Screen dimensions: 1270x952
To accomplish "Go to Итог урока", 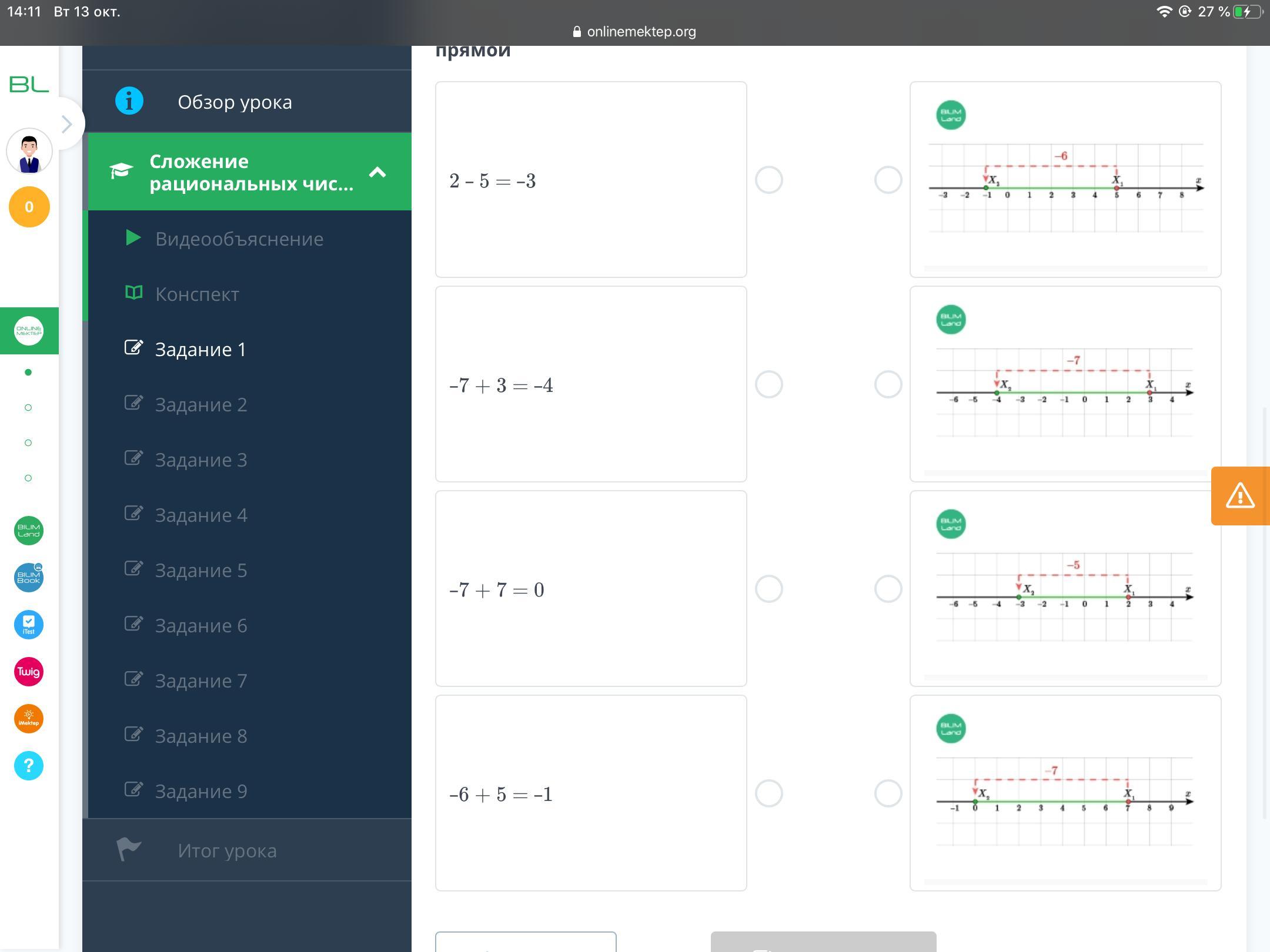I will [x=227, y=850].
